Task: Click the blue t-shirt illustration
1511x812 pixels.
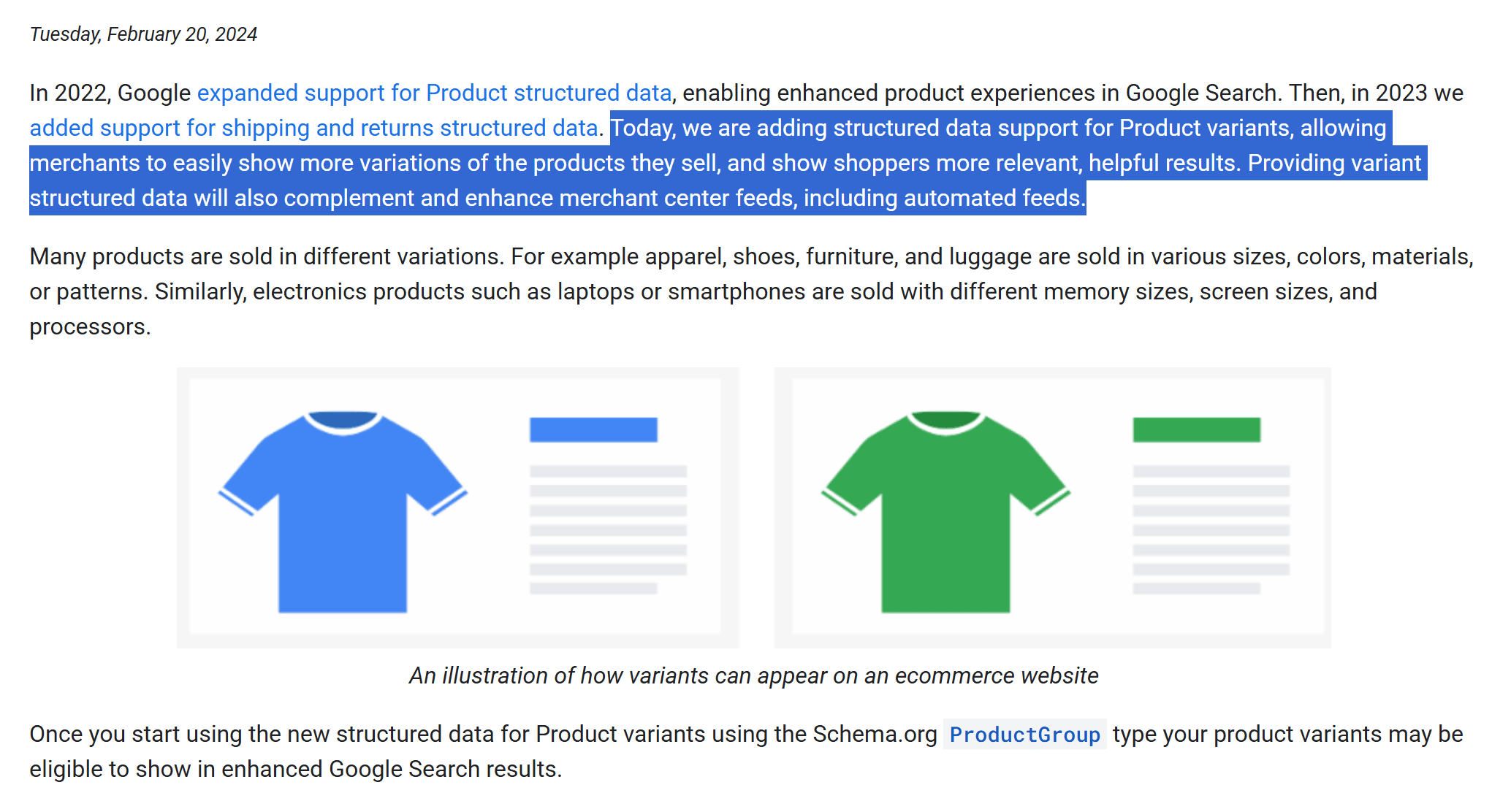Action: point(342,510)
